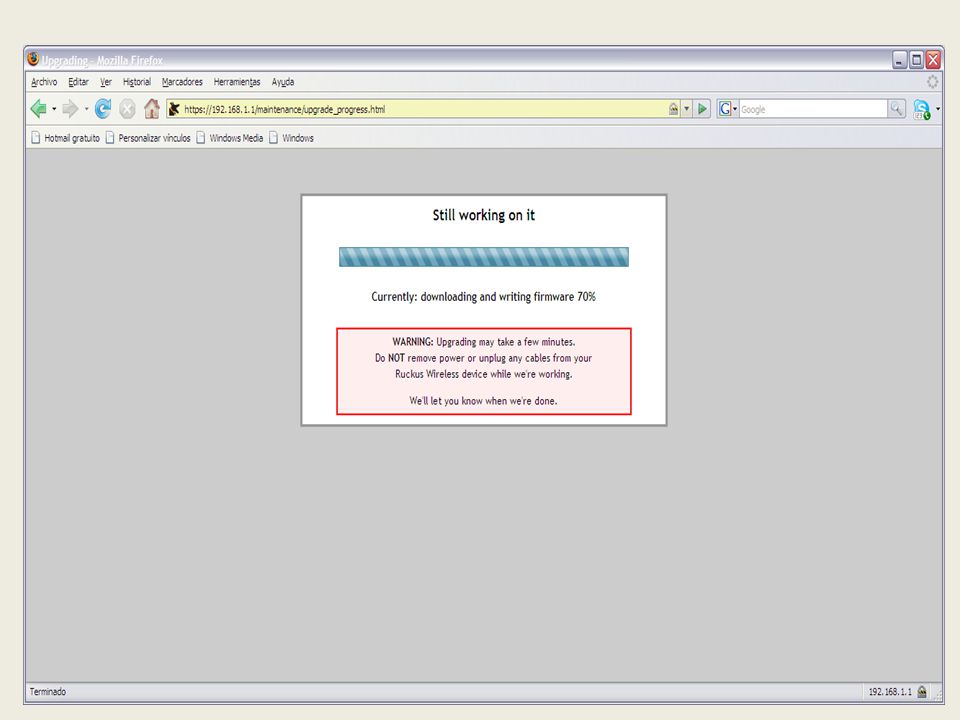Click the Firefox logo in title bar
960x720 pixels.
point(33,59)
